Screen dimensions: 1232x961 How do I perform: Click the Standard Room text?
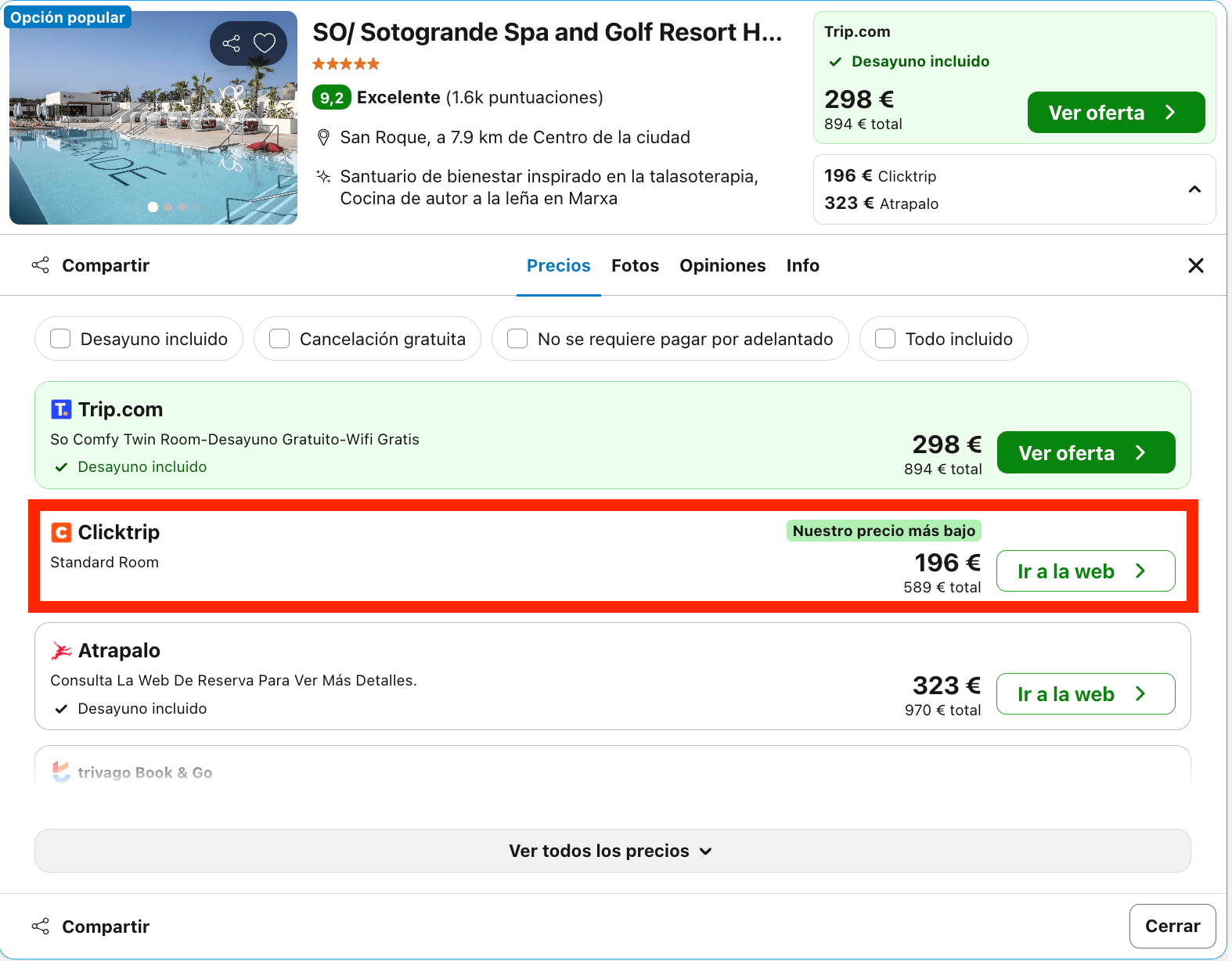click(x=104, y=562)
